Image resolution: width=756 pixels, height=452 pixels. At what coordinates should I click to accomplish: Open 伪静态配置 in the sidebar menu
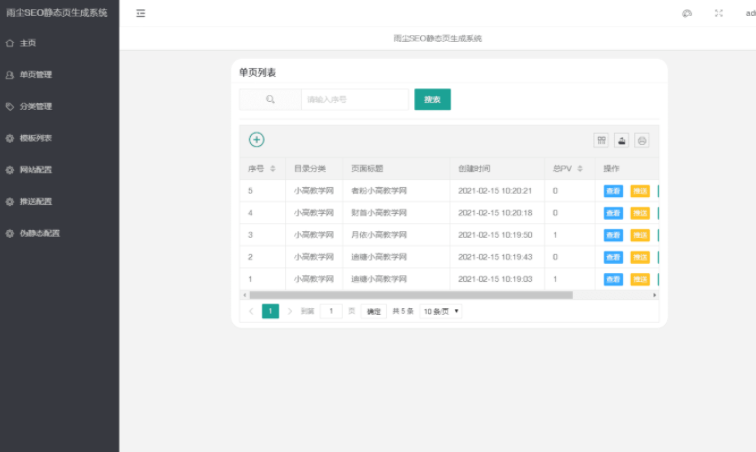[39, 233]
